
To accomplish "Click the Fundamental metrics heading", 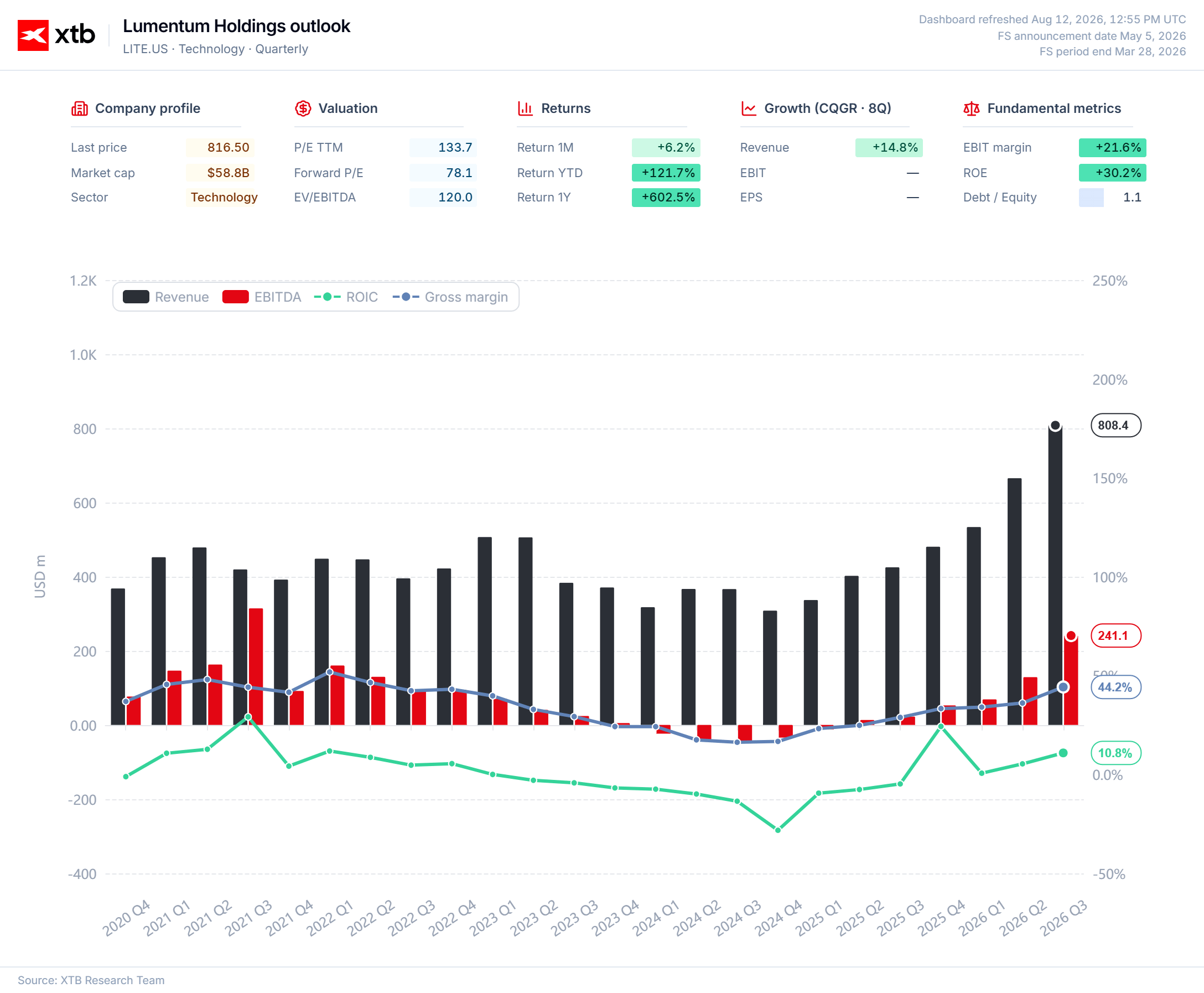I will point(1053,108).
